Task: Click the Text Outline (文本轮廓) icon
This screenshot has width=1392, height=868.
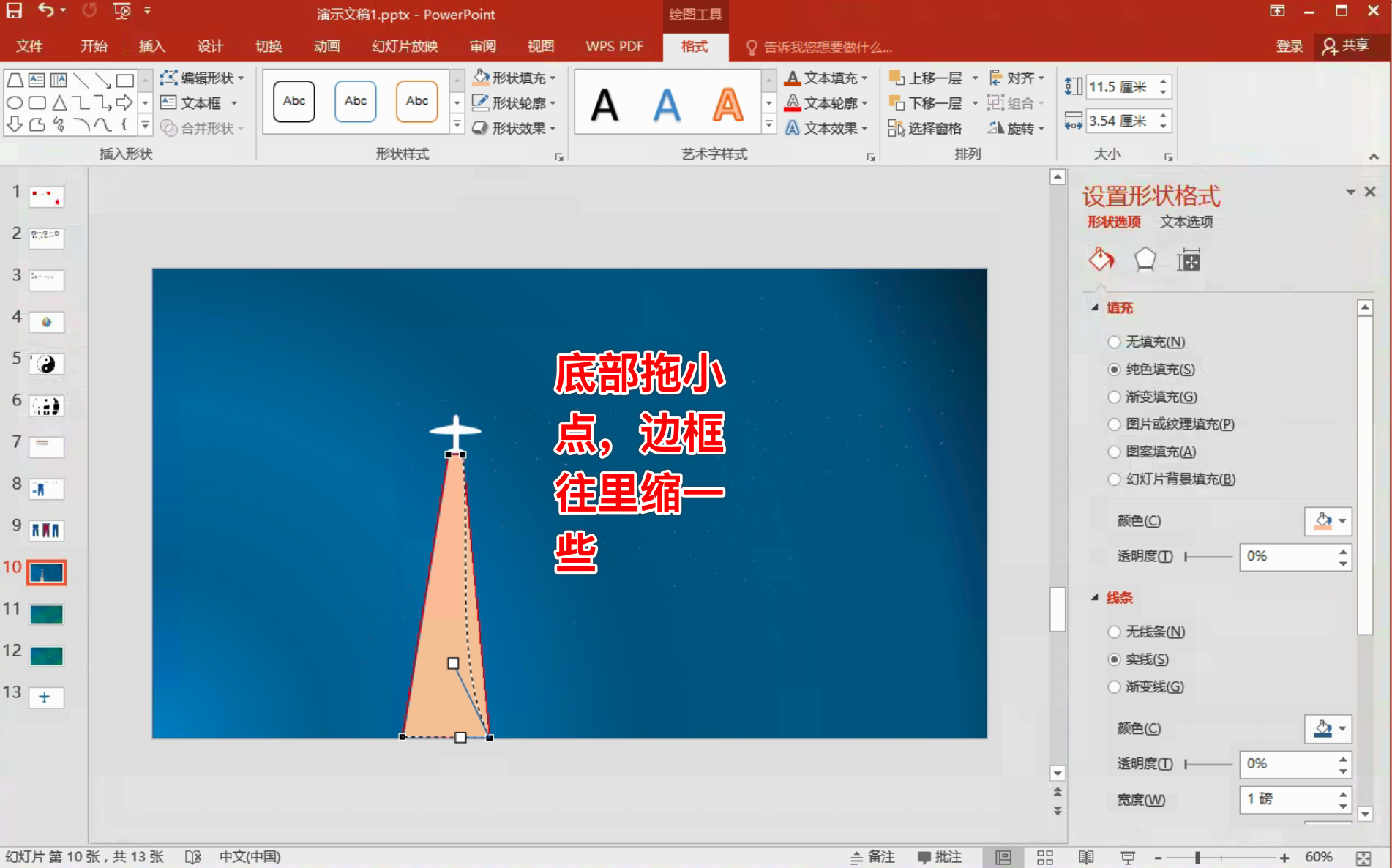Action: [x=793, y=102]
